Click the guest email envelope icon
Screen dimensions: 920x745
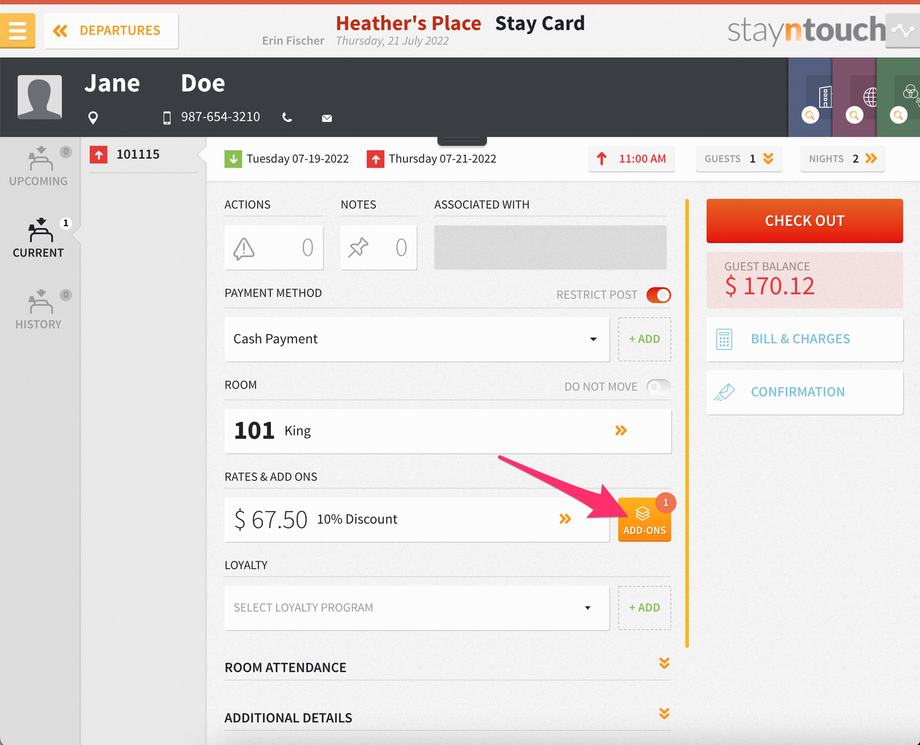[x=327, y=118]
